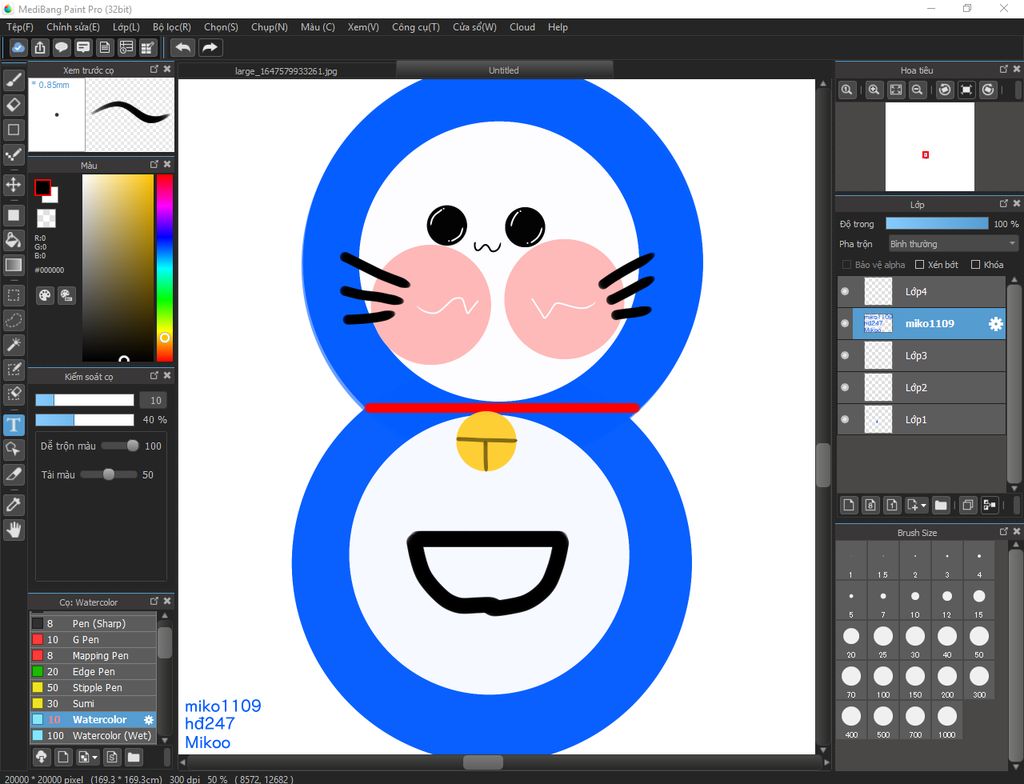Select the Edge Pen brush

click(x=93, y=672)
